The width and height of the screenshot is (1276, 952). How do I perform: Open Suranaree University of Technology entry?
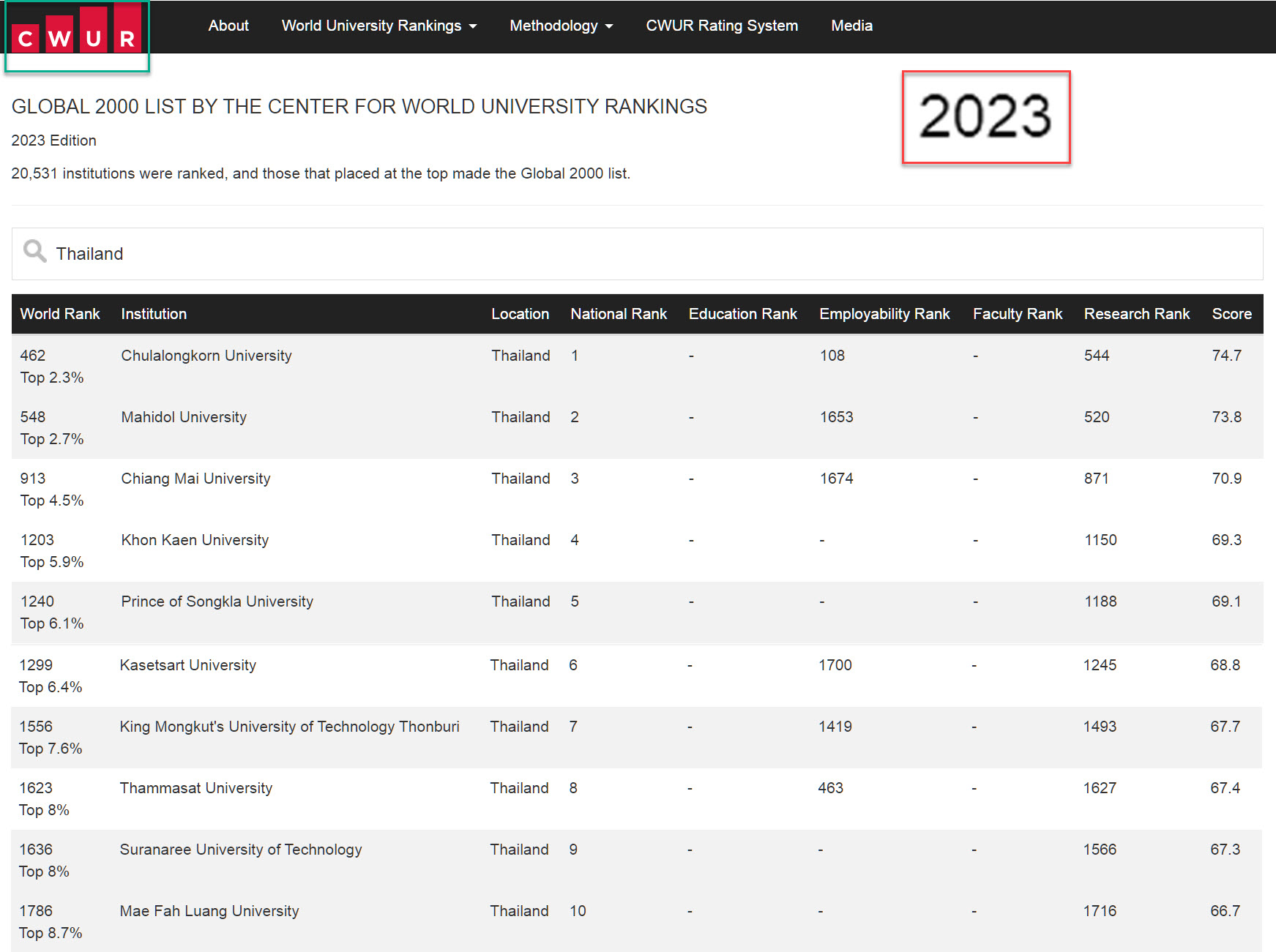(x=241, y=850)
